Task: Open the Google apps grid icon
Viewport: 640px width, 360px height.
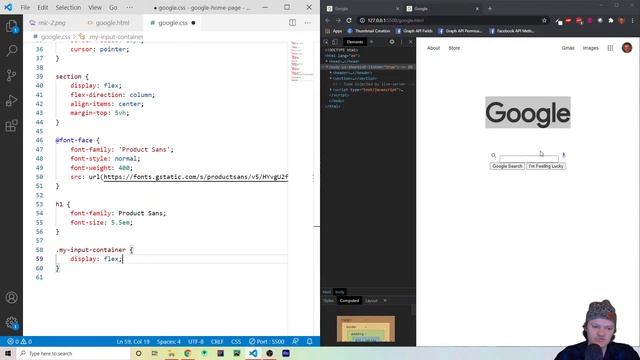Action: coord(610,48)
